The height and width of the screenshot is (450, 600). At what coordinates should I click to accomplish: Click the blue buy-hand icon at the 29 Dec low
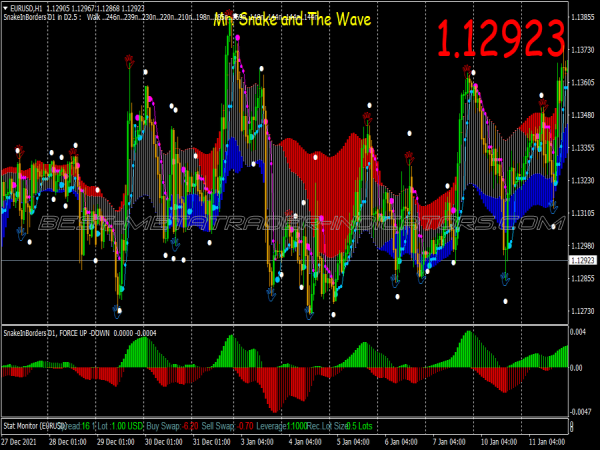coord(117,311)
